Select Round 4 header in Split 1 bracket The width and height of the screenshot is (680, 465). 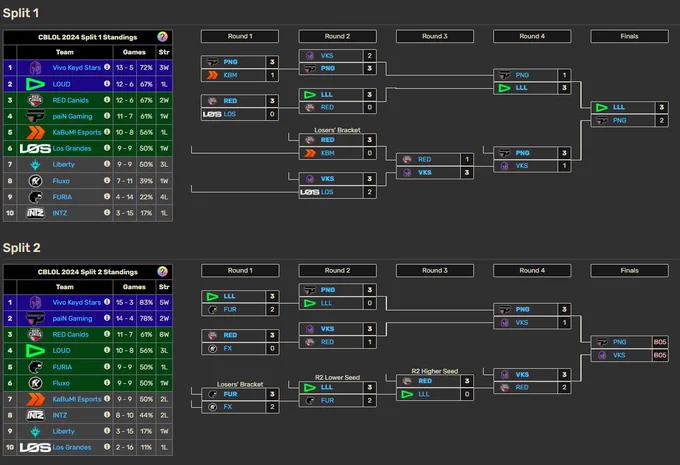(532, 36)
